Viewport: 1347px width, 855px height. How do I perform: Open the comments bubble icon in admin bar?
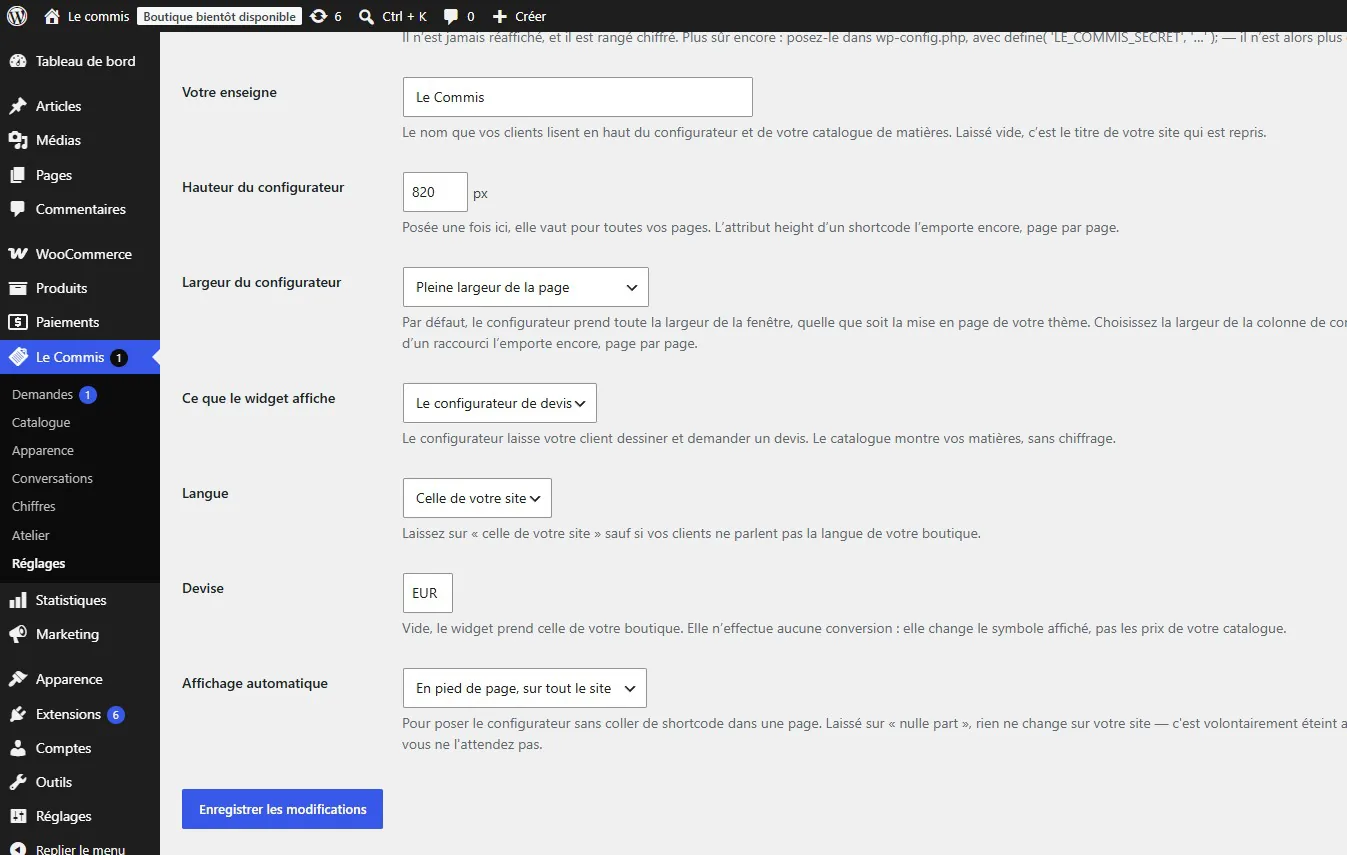451,17
